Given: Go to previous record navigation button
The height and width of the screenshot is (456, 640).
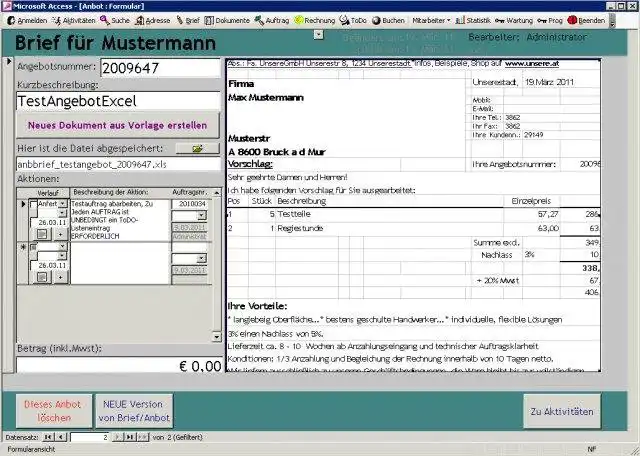Looking at the screenshot, I should (x=61, y=437).
